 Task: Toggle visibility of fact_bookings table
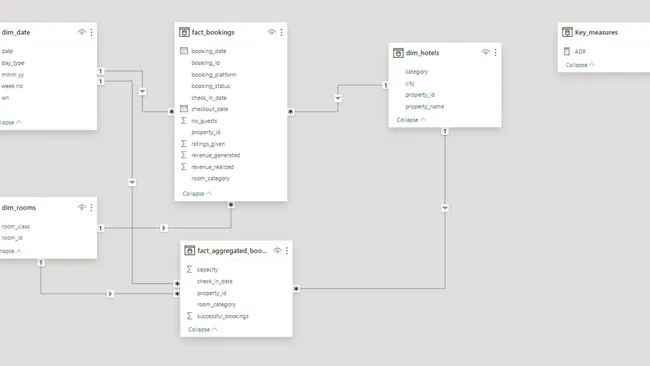coord(272,32)
